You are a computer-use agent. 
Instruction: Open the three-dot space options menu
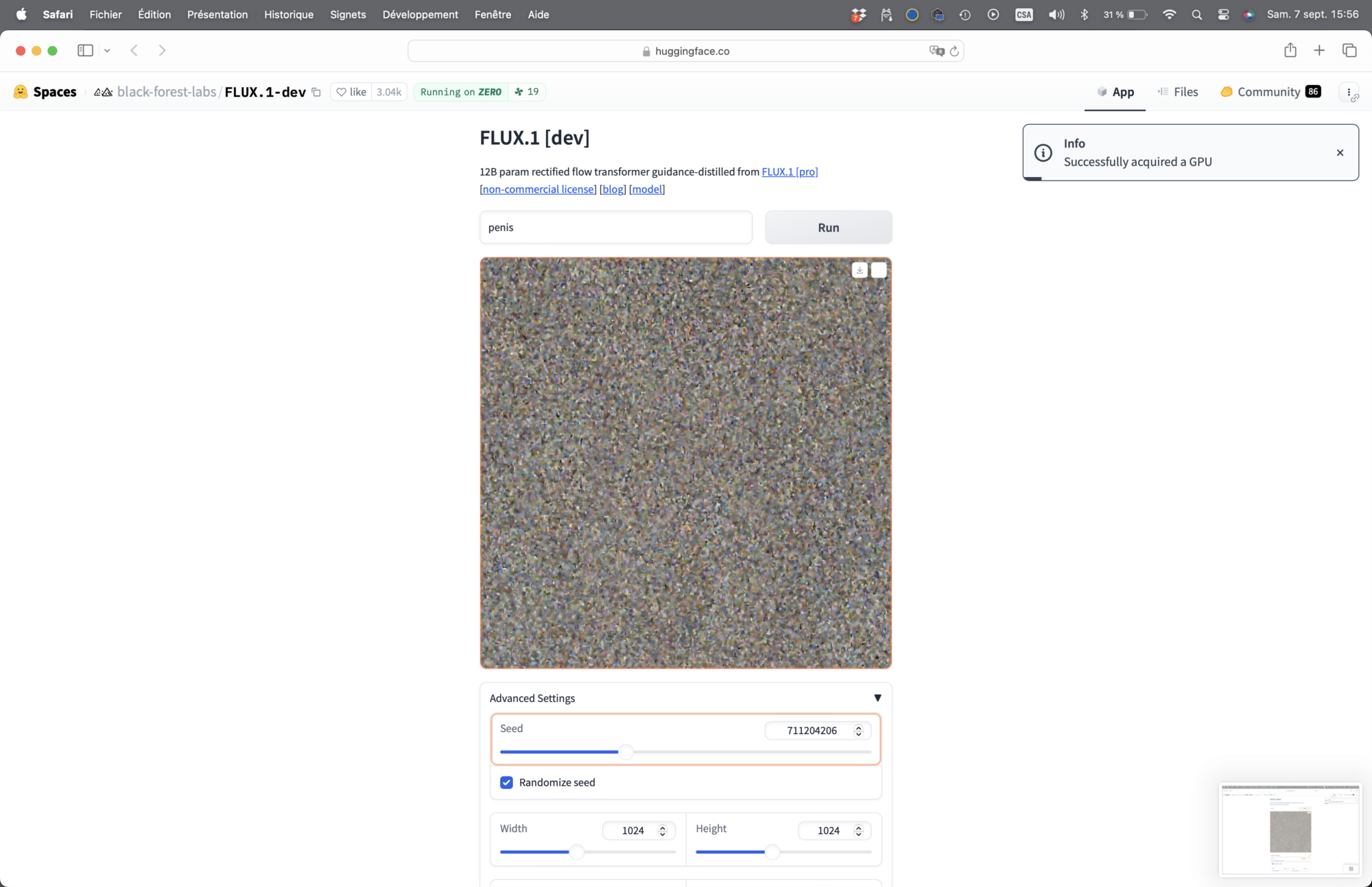click(1349, 92)
